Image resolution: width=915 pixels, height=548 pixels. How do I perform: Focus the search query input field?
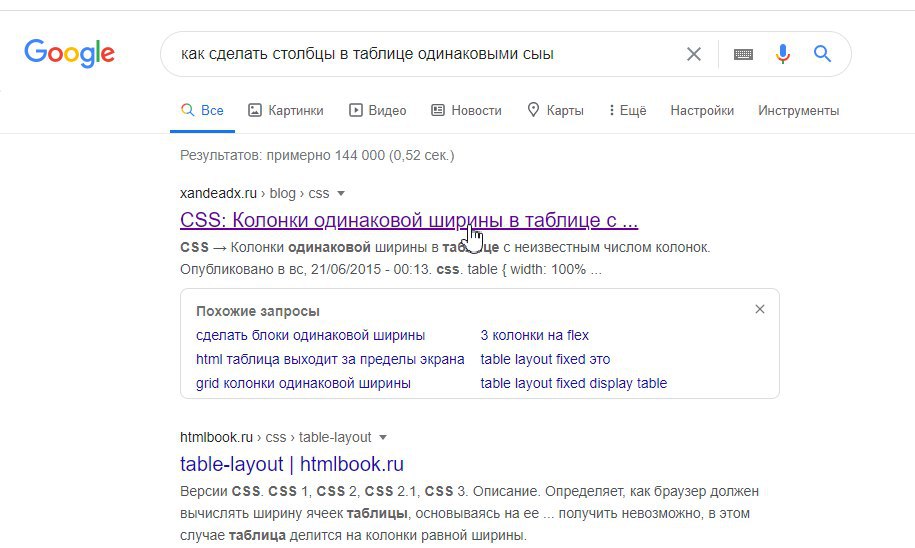pyautogui.click(x=426, y=54)
